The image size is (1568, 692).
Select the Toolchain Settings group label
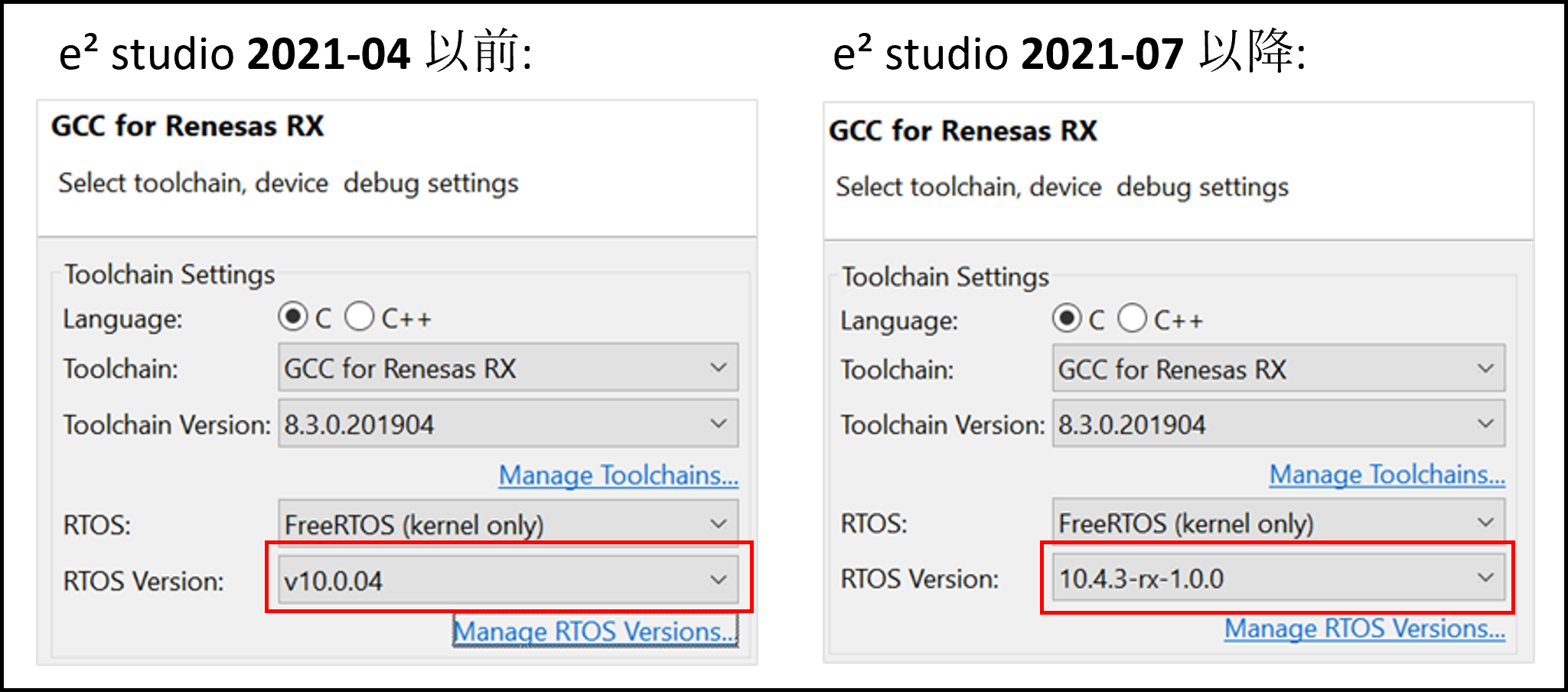(x=169, y=274)
